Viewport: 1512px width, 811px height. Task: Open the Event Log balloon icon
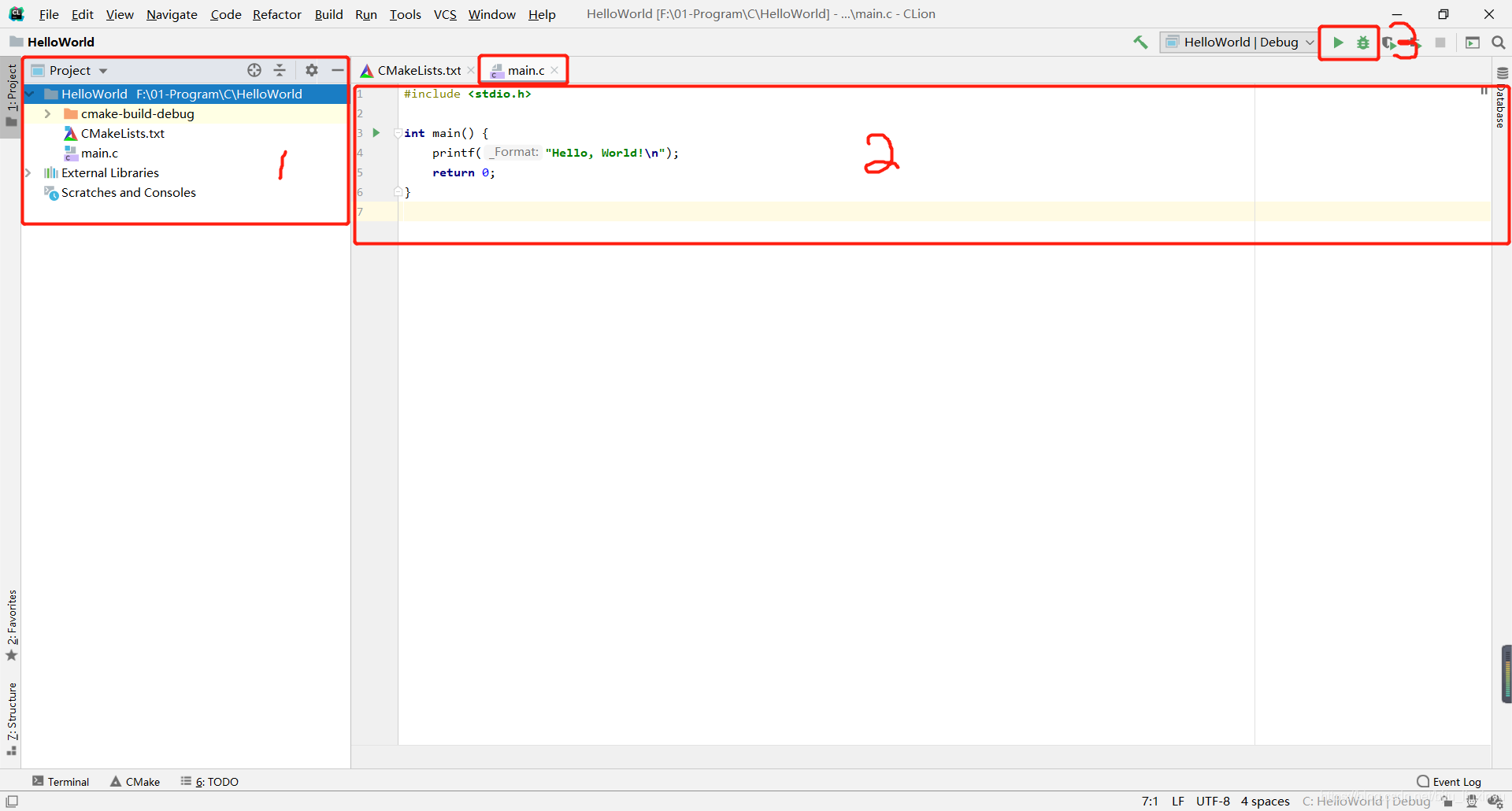click(x=1423, y=781)
